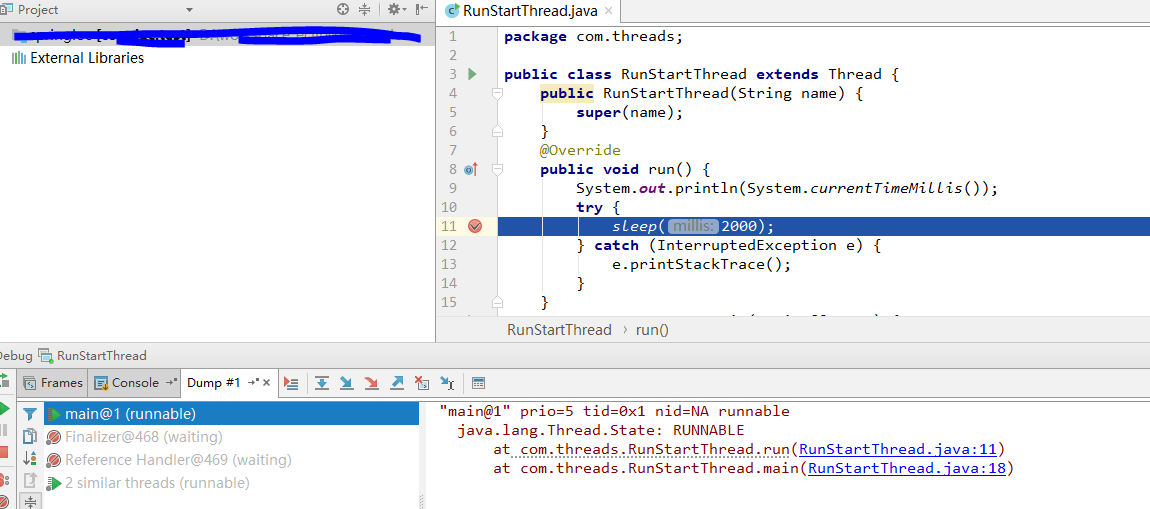Viewport: 1150px width, 509px height.
Task: Click the fold end marker at line 6
Action: tap(497, 131)
